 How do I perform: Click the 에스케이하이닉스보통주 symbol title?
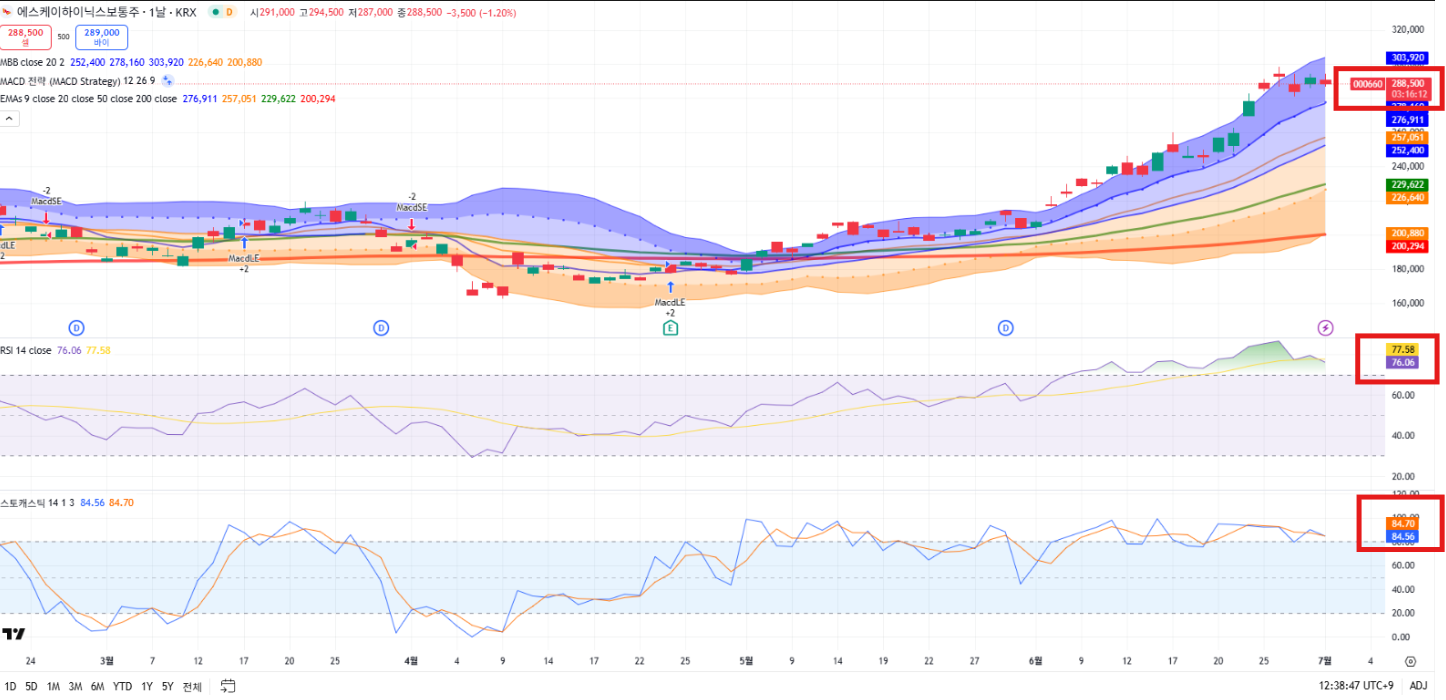click(79, 12)
